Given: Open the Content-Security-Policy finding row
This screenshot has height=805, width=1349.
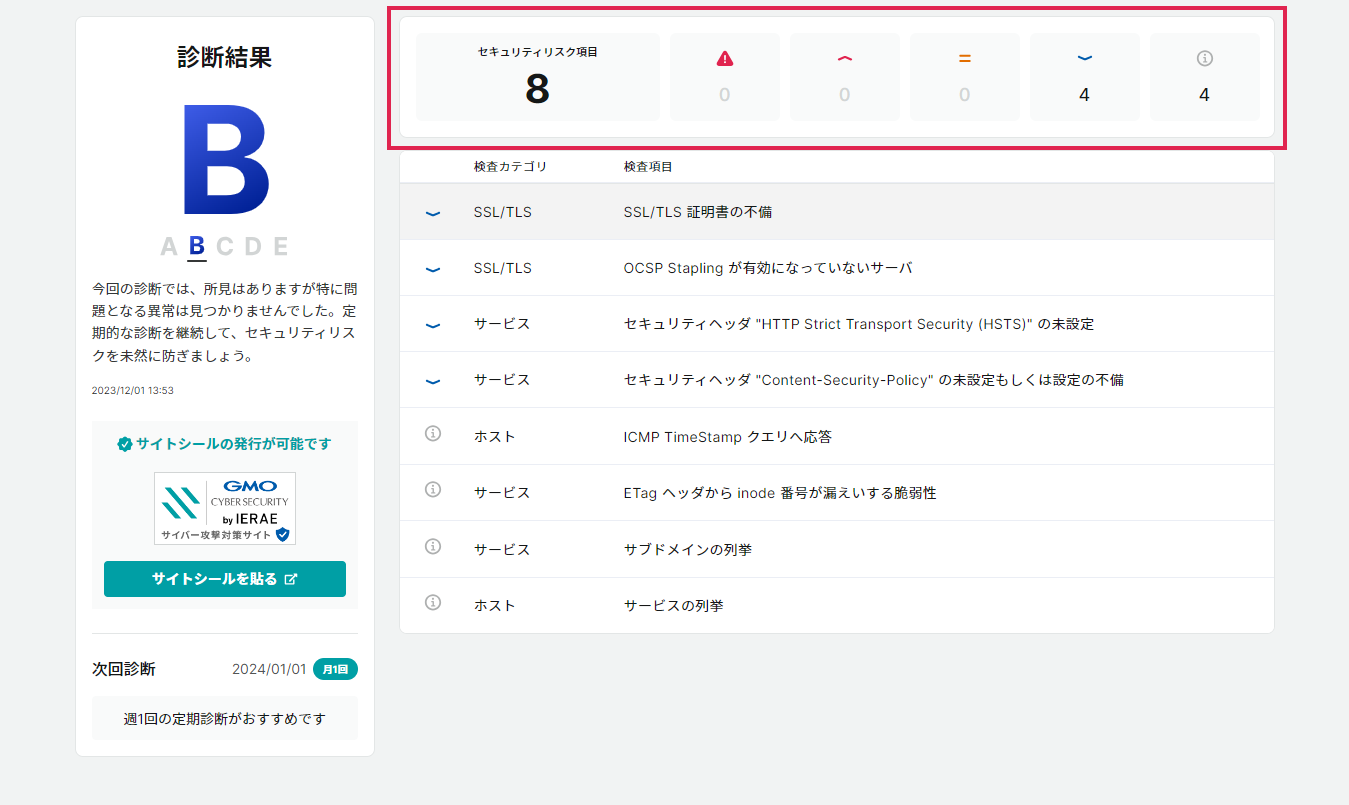Looking at the screenshot, I should pyautogui.click(x=872, y=380).
